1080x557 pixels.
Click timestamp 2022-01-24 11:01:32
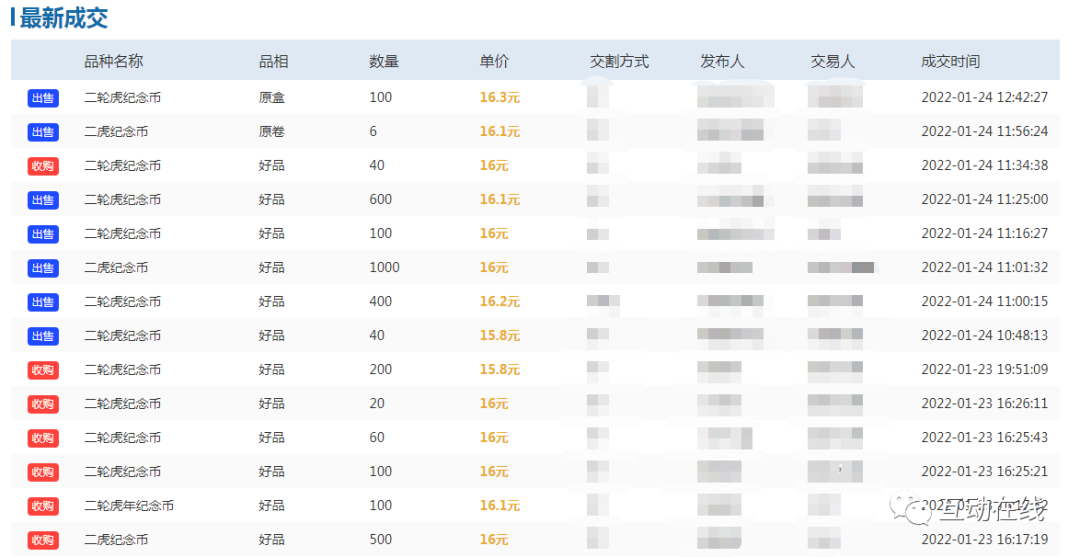coord(984,267)
